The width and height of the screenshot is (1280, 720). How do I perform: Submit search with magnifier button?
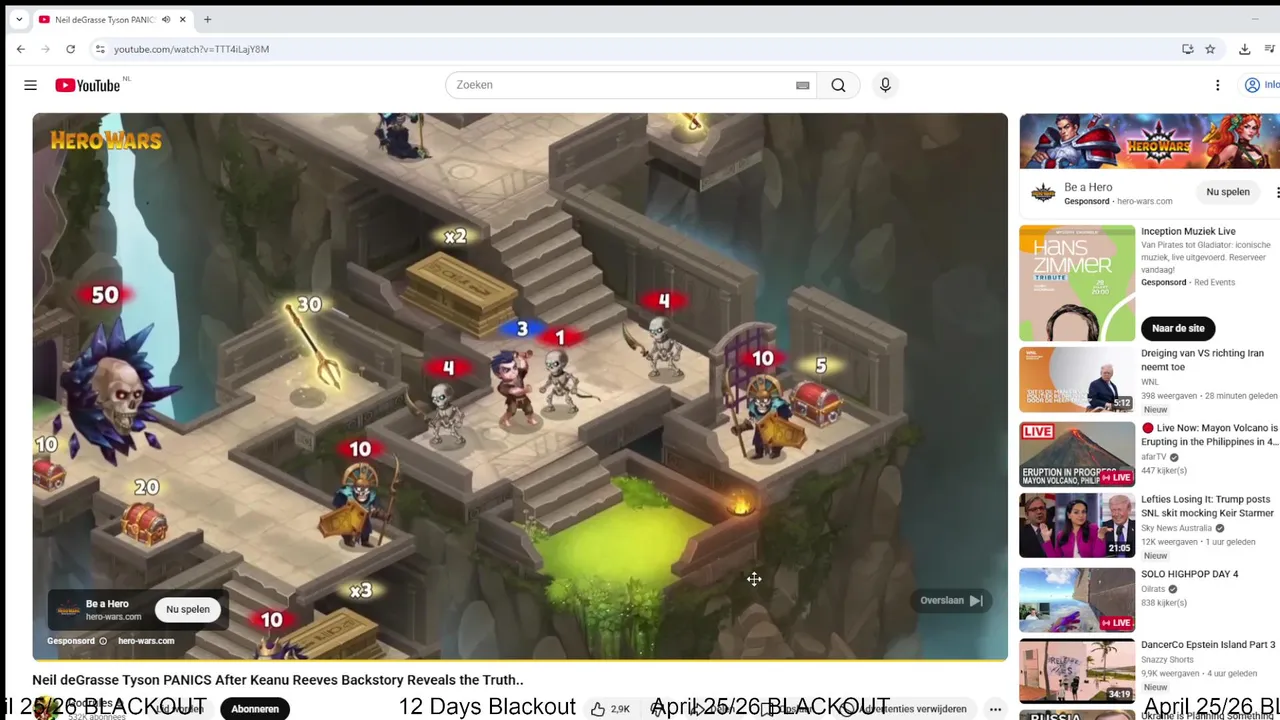click(838, 85)
